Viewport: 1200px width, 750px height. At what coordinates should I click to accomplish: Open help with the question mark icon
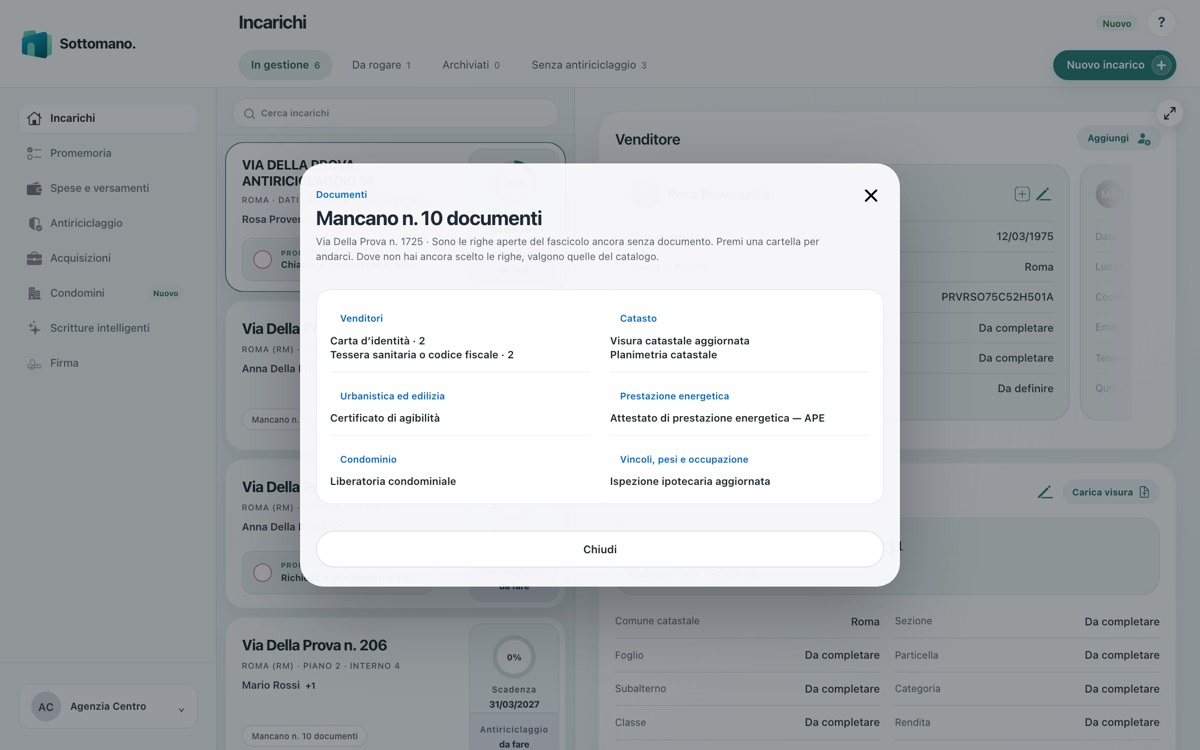[1161, 23]
